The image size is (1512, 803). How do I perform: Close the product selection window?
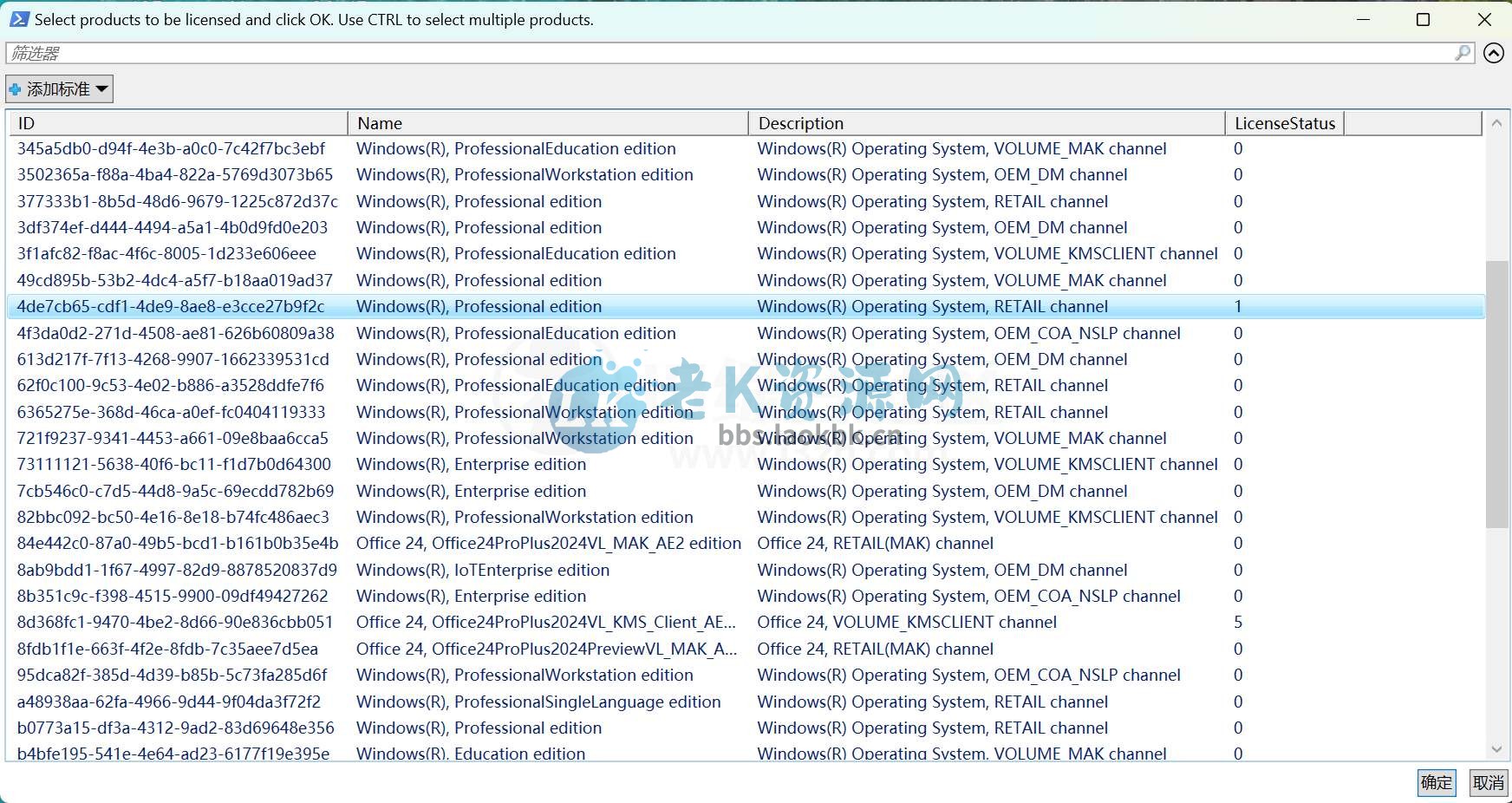coord(1483,19)
